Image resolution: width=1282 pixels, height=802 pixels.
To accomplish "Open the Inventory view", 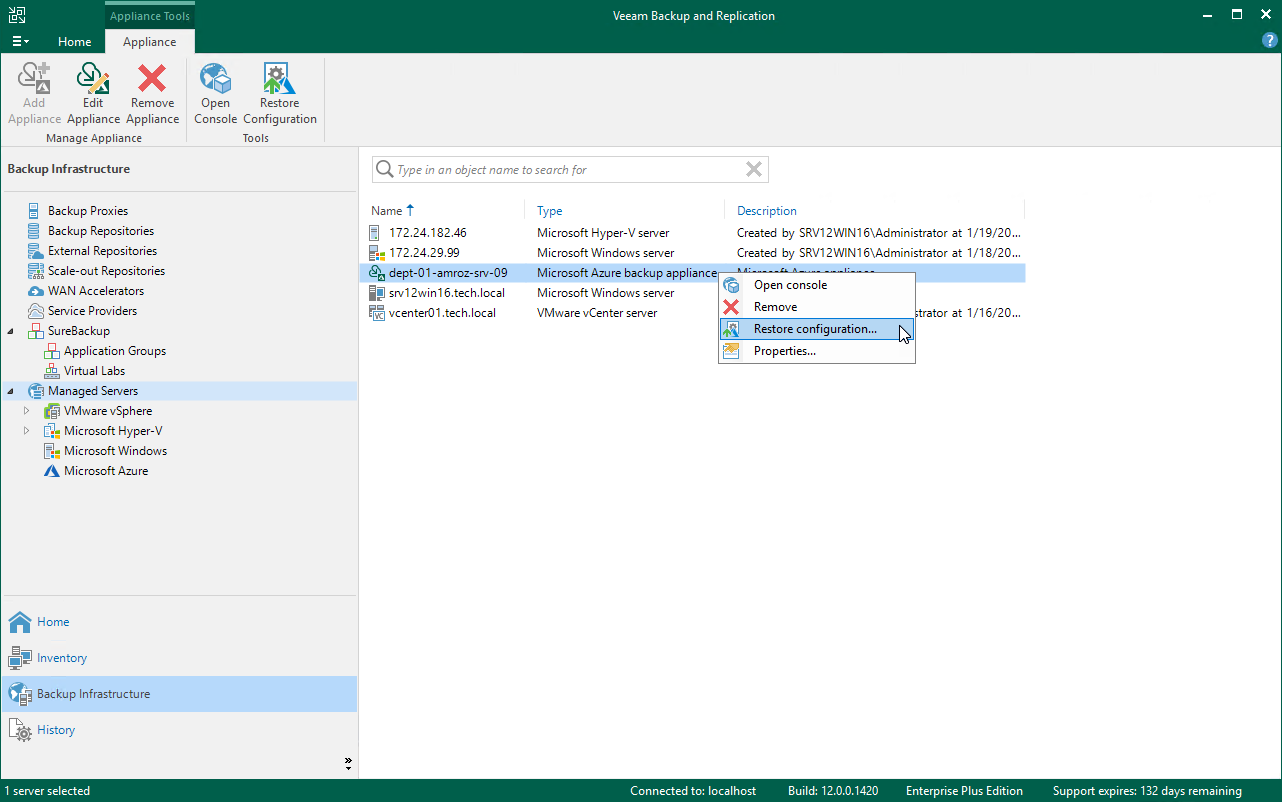I will pyautogui.click(x=62, y=658).
